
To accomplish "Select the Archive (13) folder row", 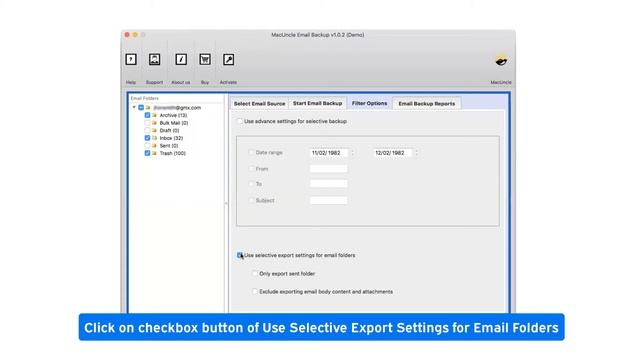I will point(173,116).
